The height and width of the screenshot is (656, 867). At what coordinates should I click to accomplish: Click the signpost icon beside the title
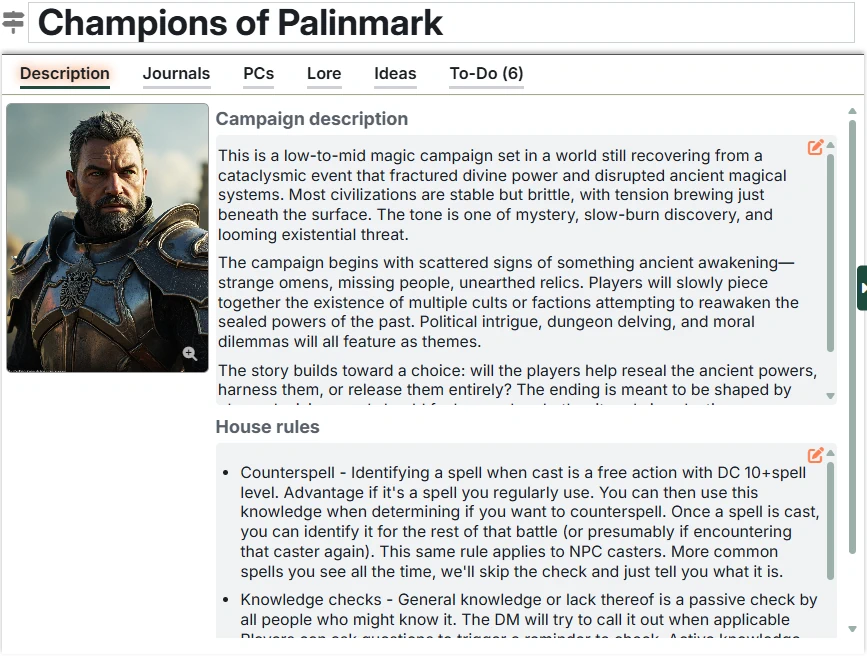13,22
